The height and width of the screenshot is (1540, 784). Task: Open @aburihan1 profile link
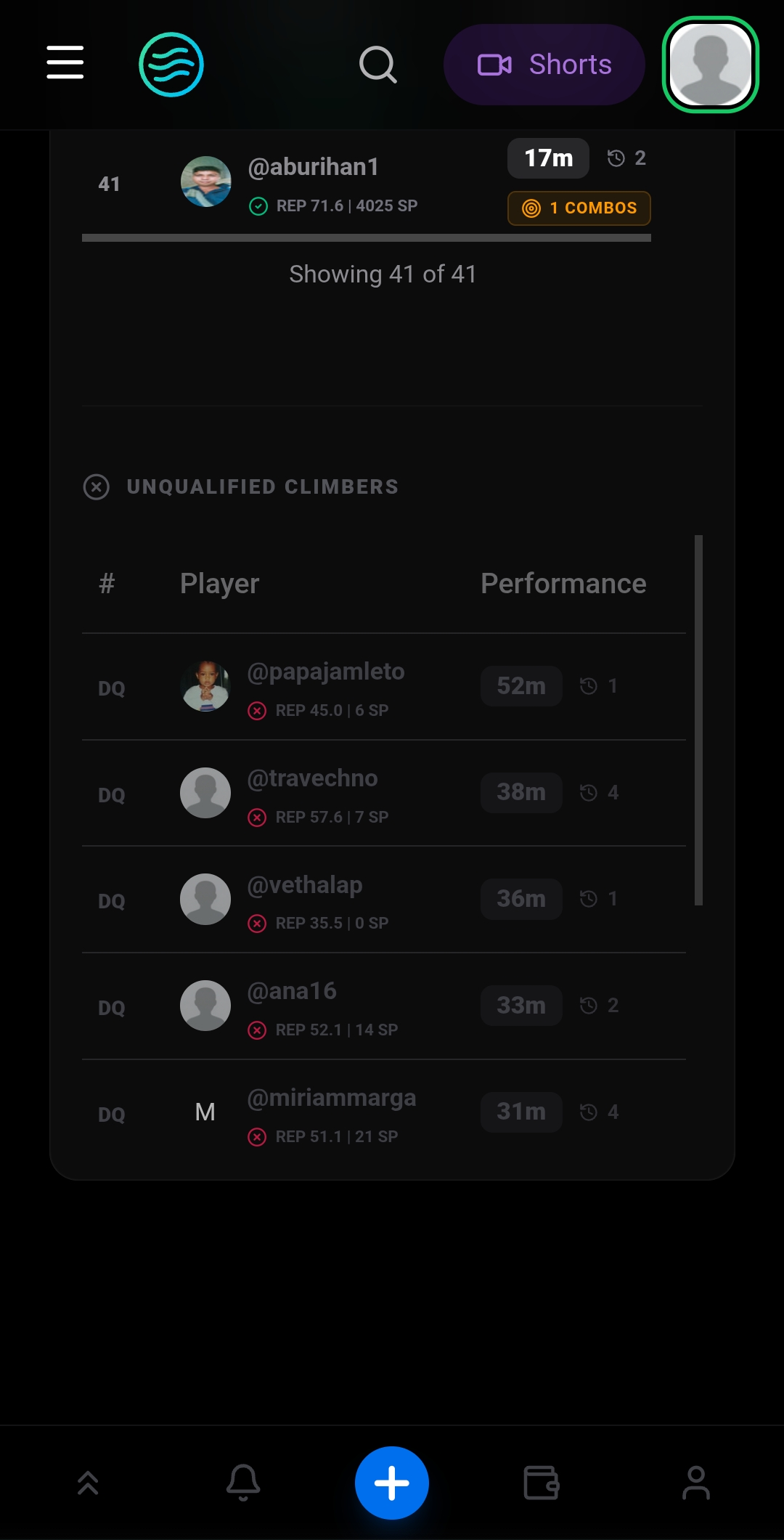313,167
